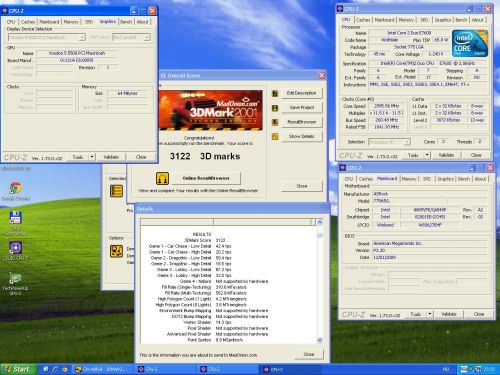Click the Intel Core 2 Duo logo
Image resolution: width=500 pixels, height=375 pixels.
coord(470,43)
